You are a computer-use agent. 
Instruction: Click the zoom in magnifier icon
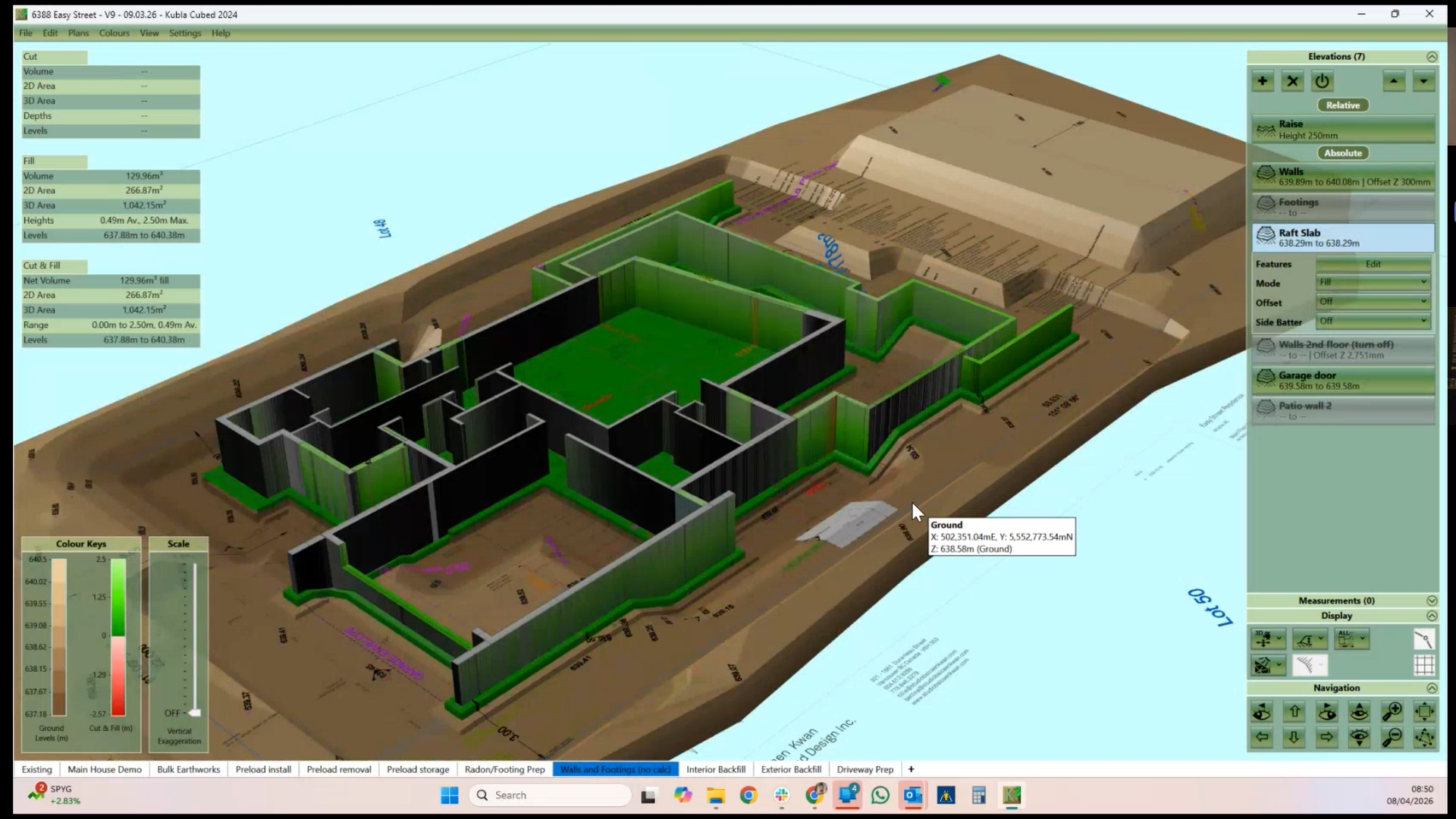(x=1392, y=711)
